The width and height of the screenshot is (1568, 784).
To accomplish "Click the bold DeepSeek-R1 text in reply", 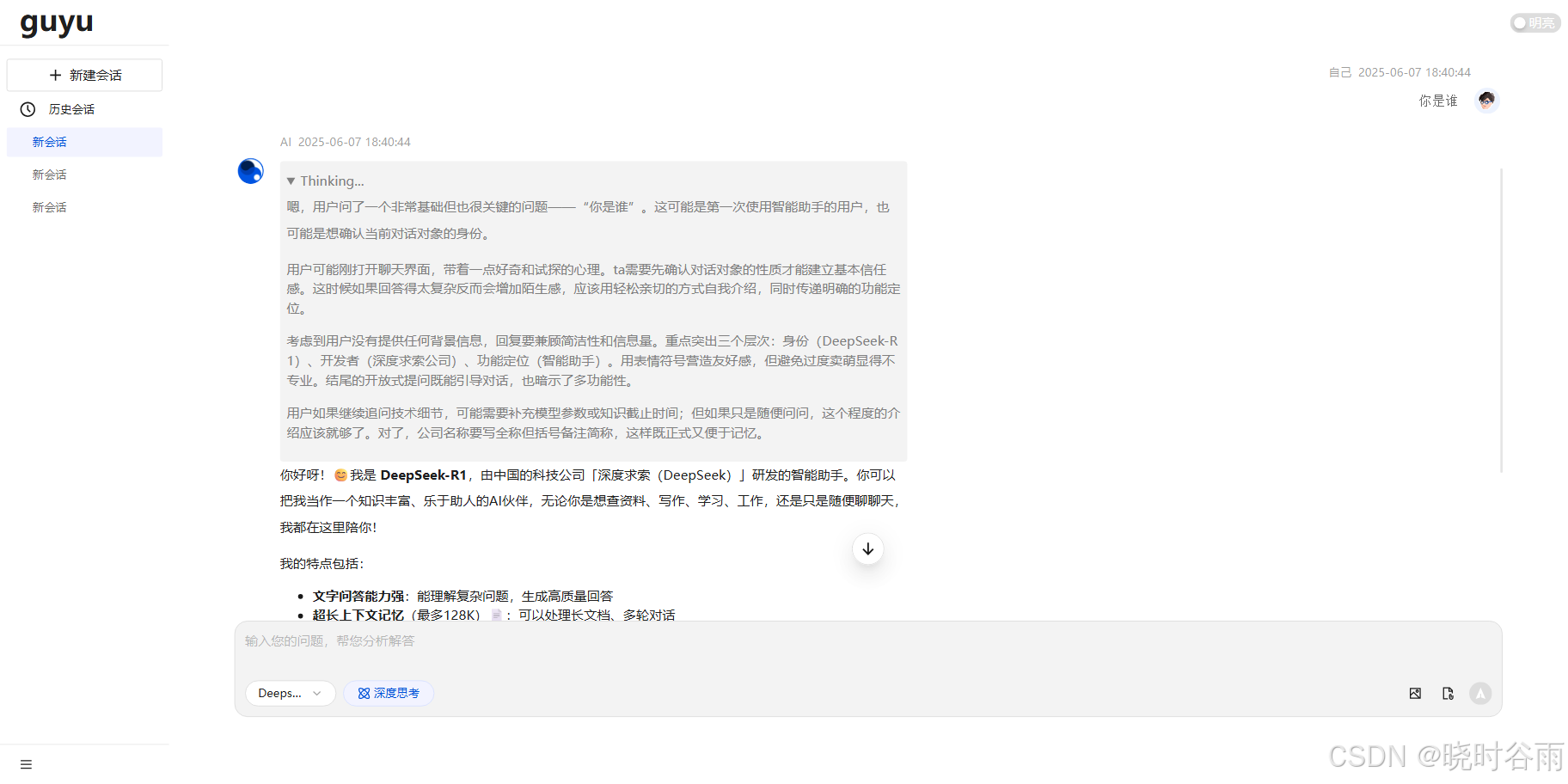I will (423, 475).
